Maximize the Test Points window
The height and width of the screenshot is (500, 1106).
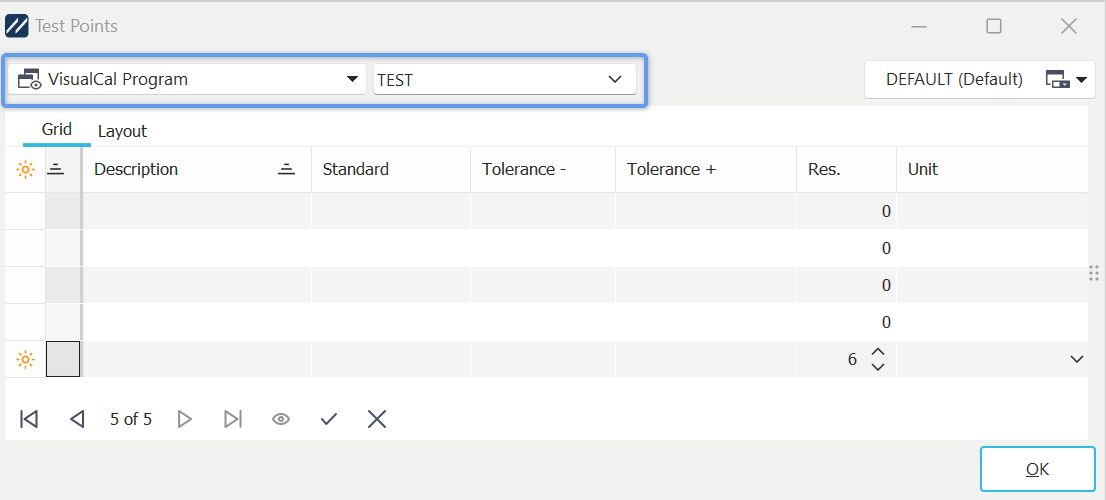coord(994,26)
